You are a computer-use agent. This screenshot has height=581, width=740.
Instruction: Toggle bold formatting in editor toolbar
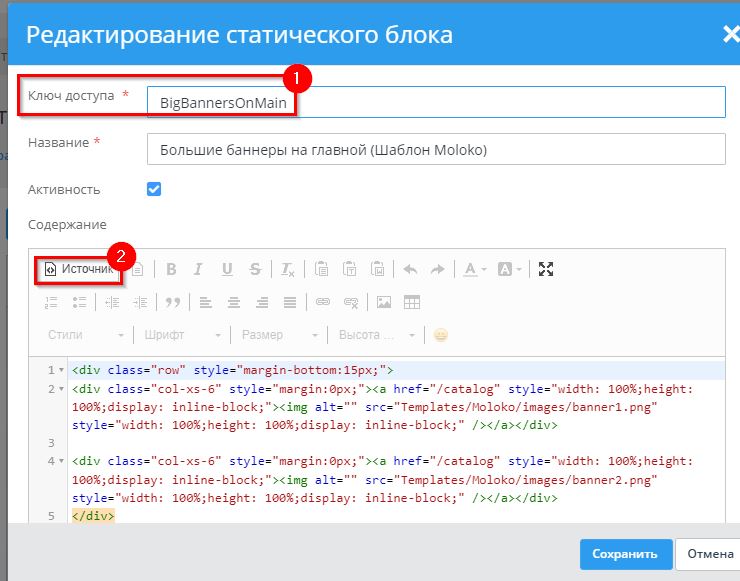pyautogui.click(x=171, y=269)
